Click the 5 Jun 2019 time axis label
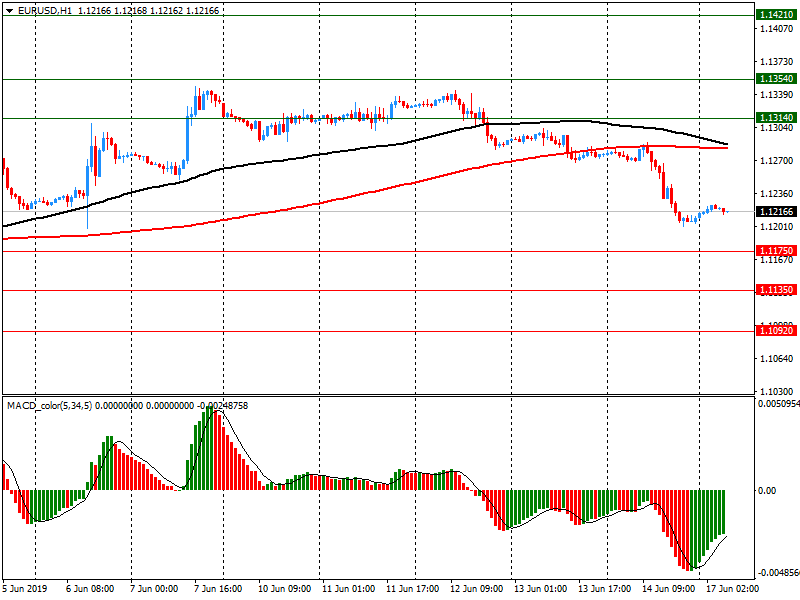 click(x=25, y=589)
